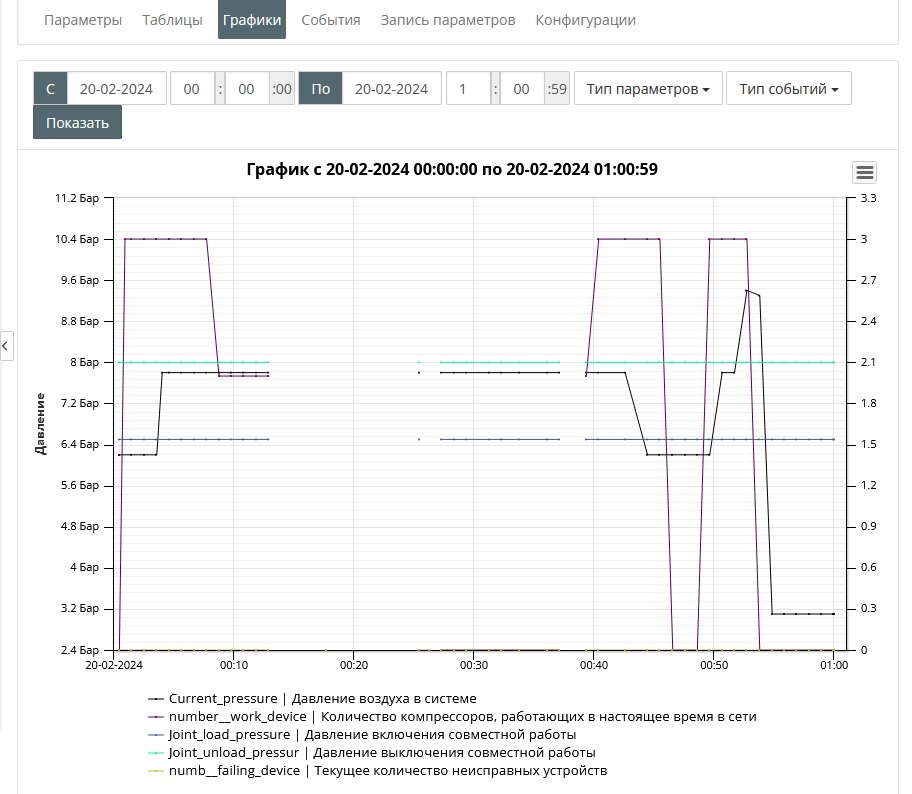Click the right axis 2.1 label

tap(868, 362)
